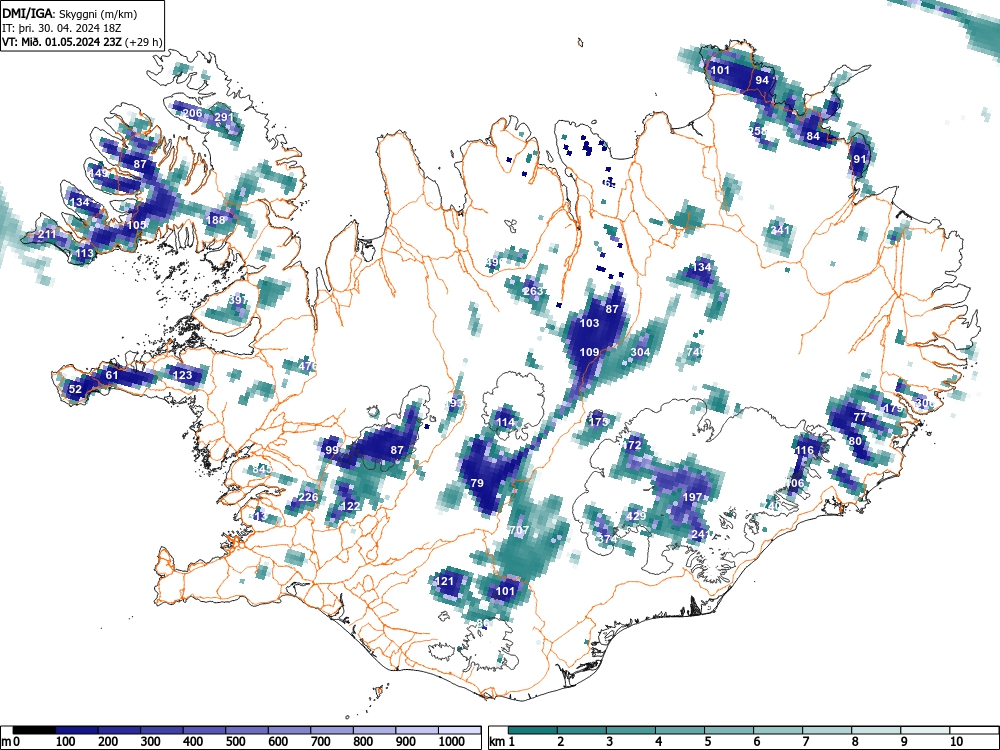
Task: Click the visibility value '114' on the map
Action: pyautogui.click(x=505, y=422)
